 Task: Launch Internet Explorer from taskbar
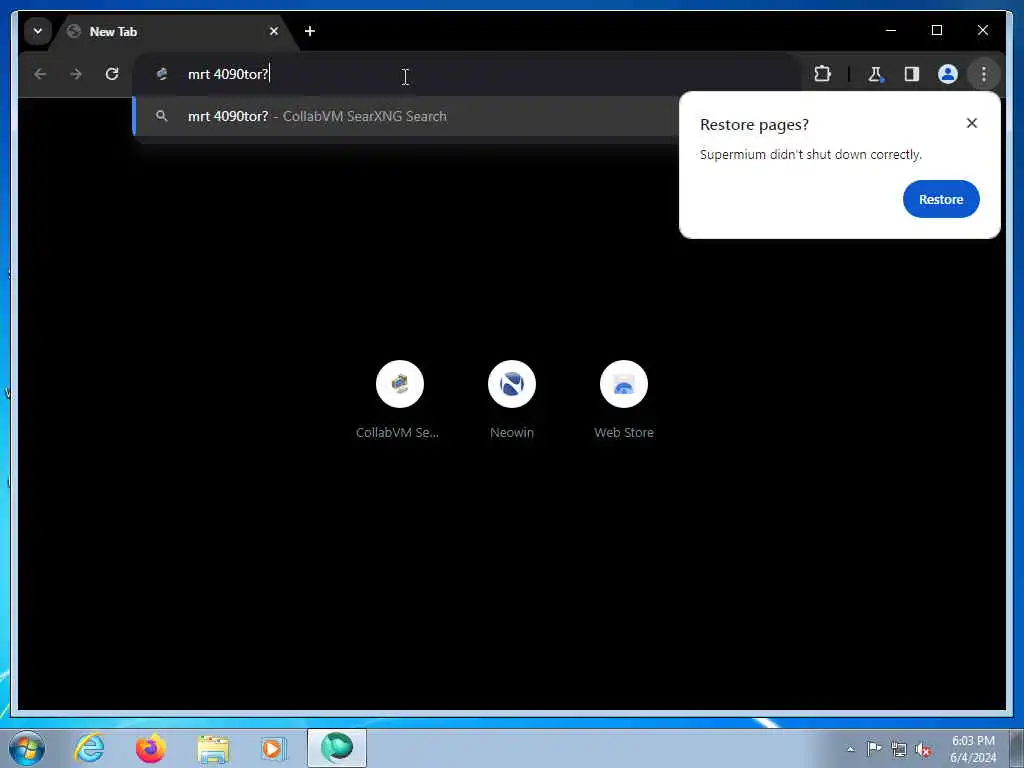pos(89,748)
